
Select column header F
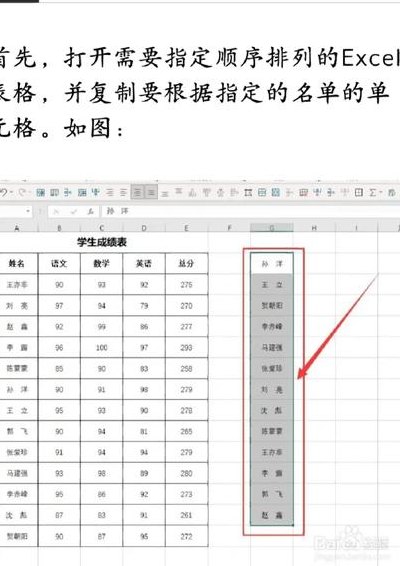[229, 228]
